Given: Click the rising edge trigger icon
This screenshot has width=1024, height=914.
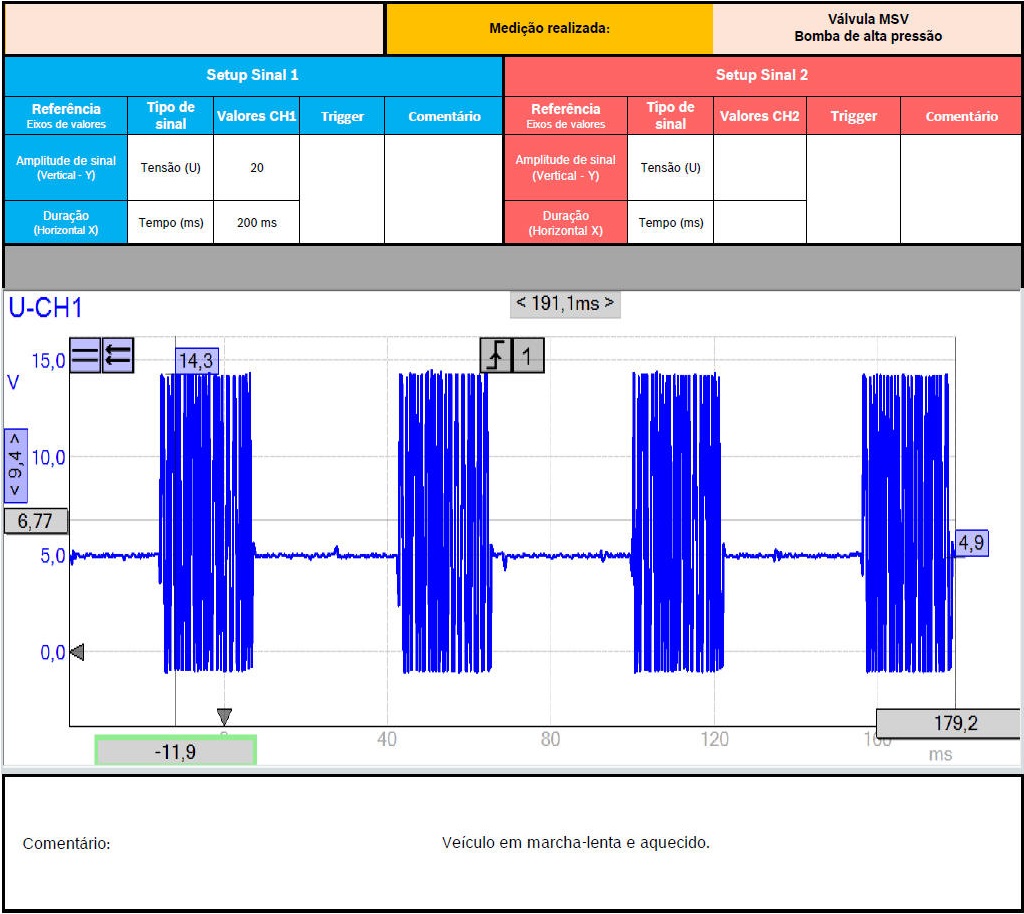Looking at the screenshot, I should (496, 355).
